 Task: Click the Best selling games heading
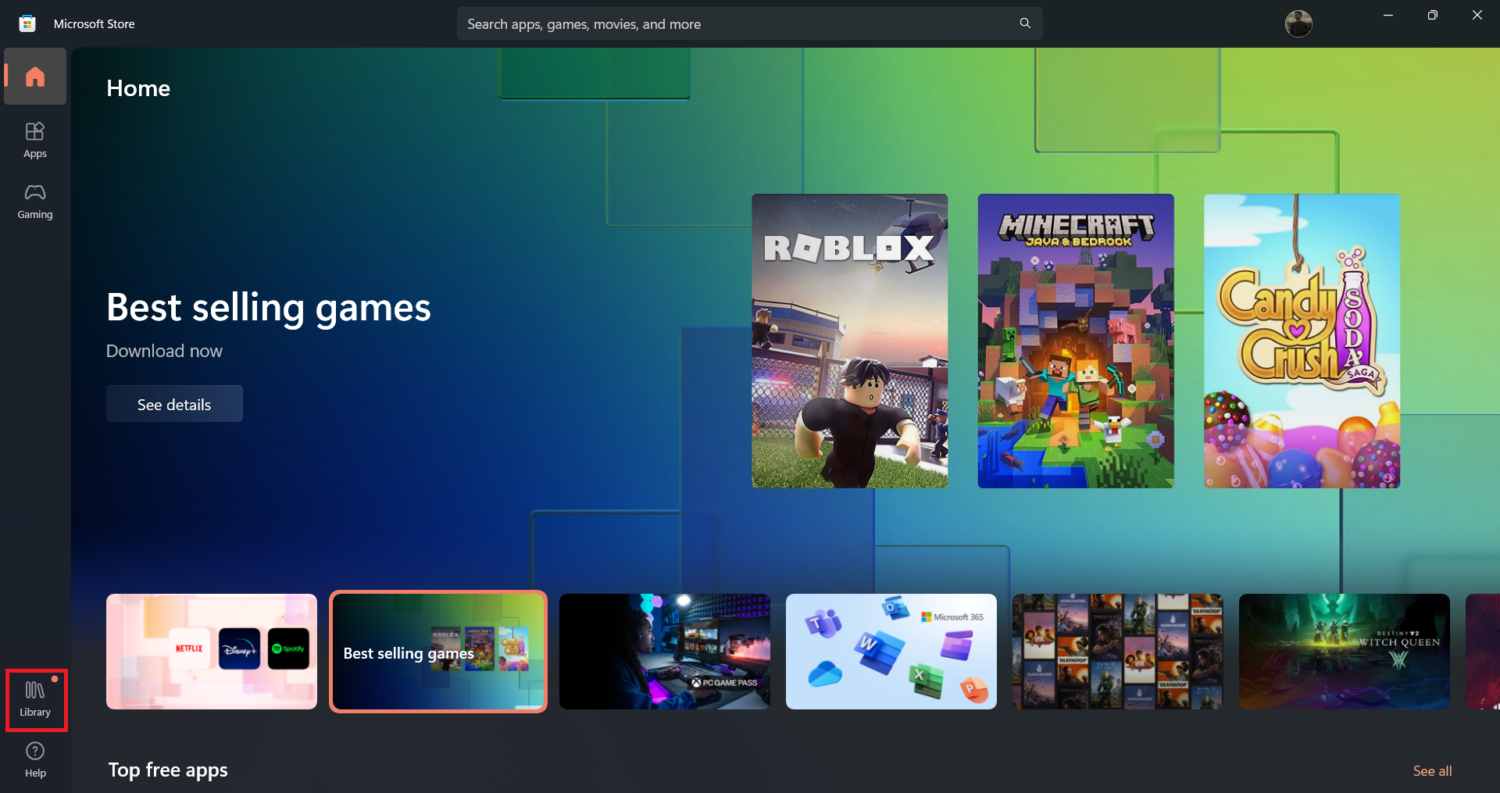point(269,307)
